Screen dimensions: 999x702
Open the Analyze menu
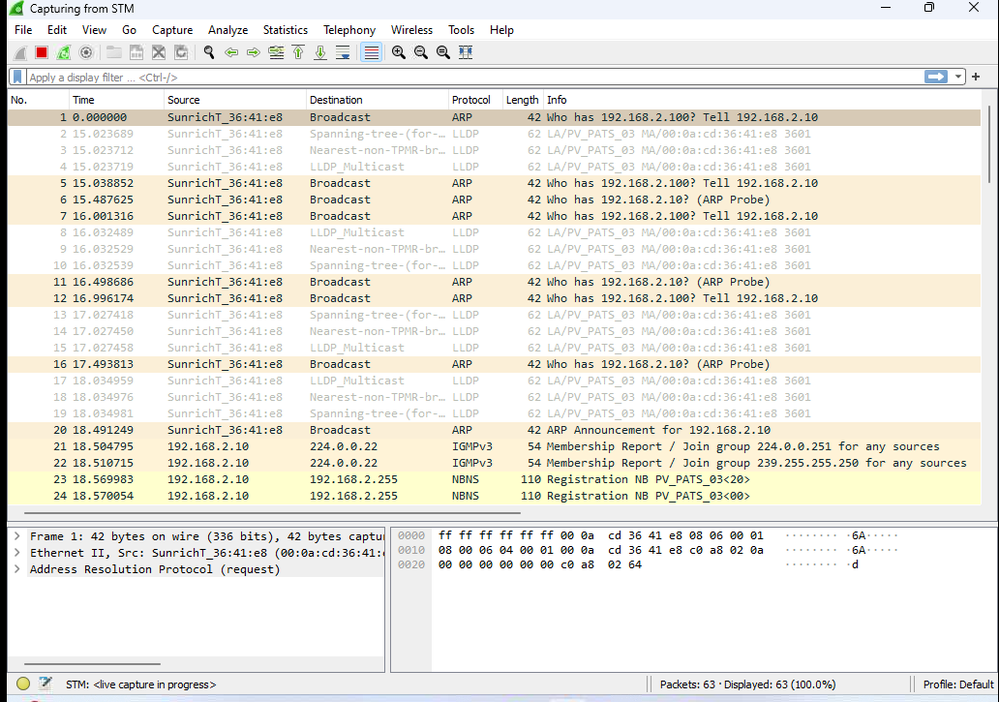pos(227,30)
